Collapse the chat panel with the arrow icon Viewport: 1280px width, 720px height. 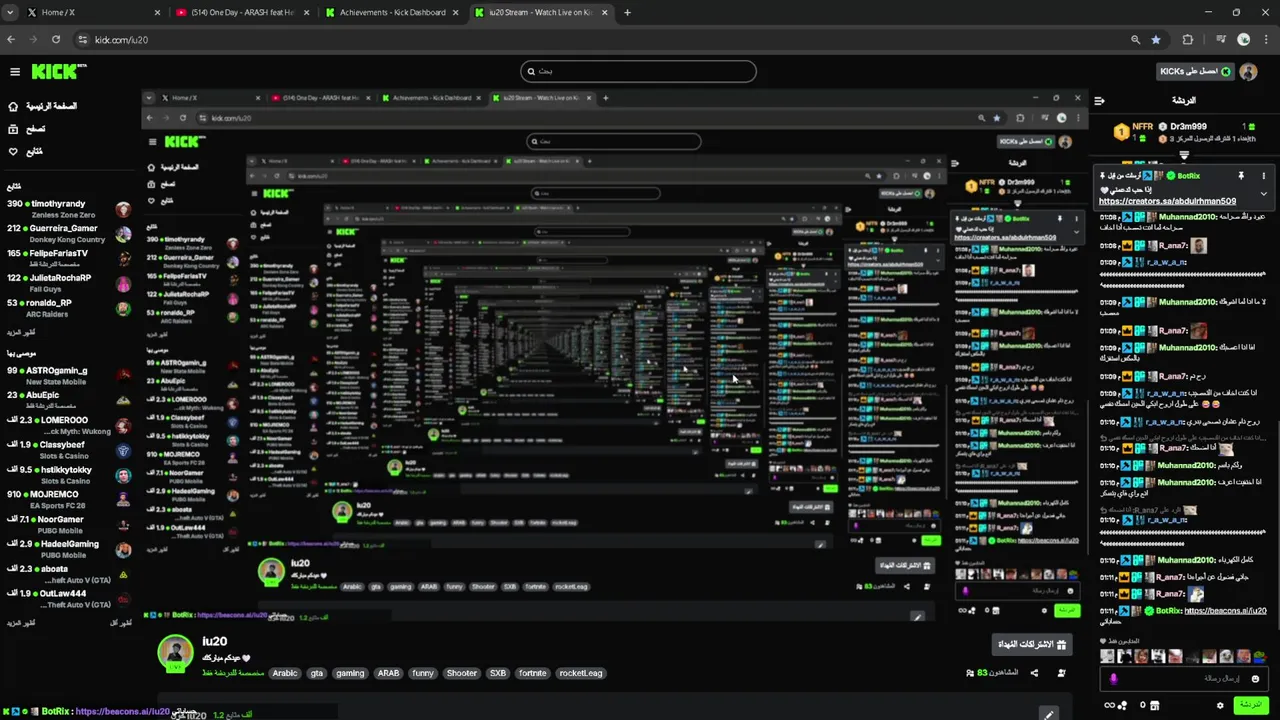click(x=1099, y=100)
